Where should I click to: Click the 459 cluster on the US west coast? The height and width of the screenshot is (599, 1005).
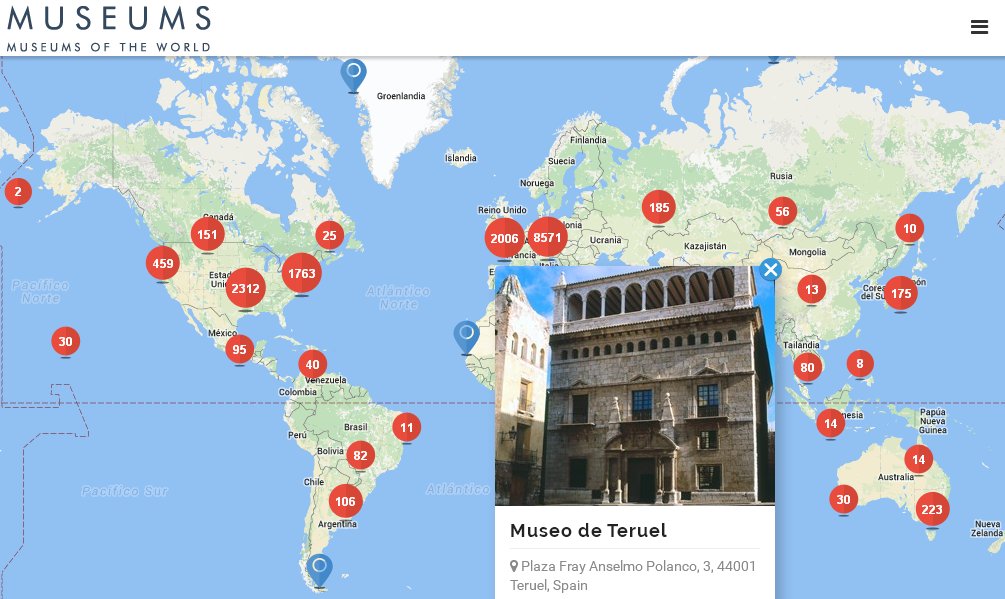(162, 263)
